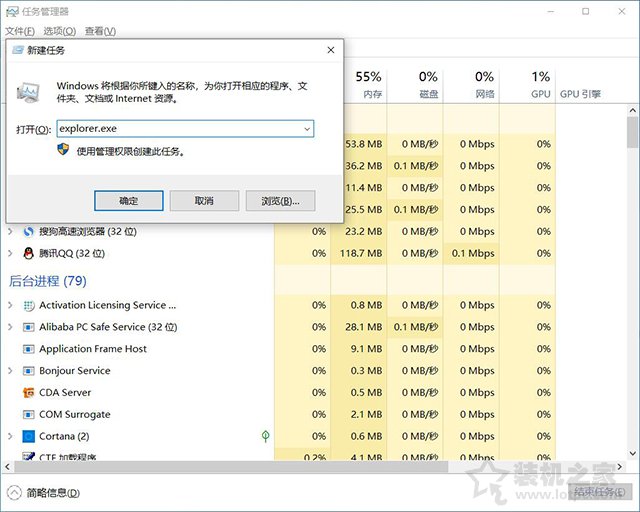The height and width of the screenshot is (512, 640).
Task: Select the Application Frame Host row name
Action: [x=93, y=349]
